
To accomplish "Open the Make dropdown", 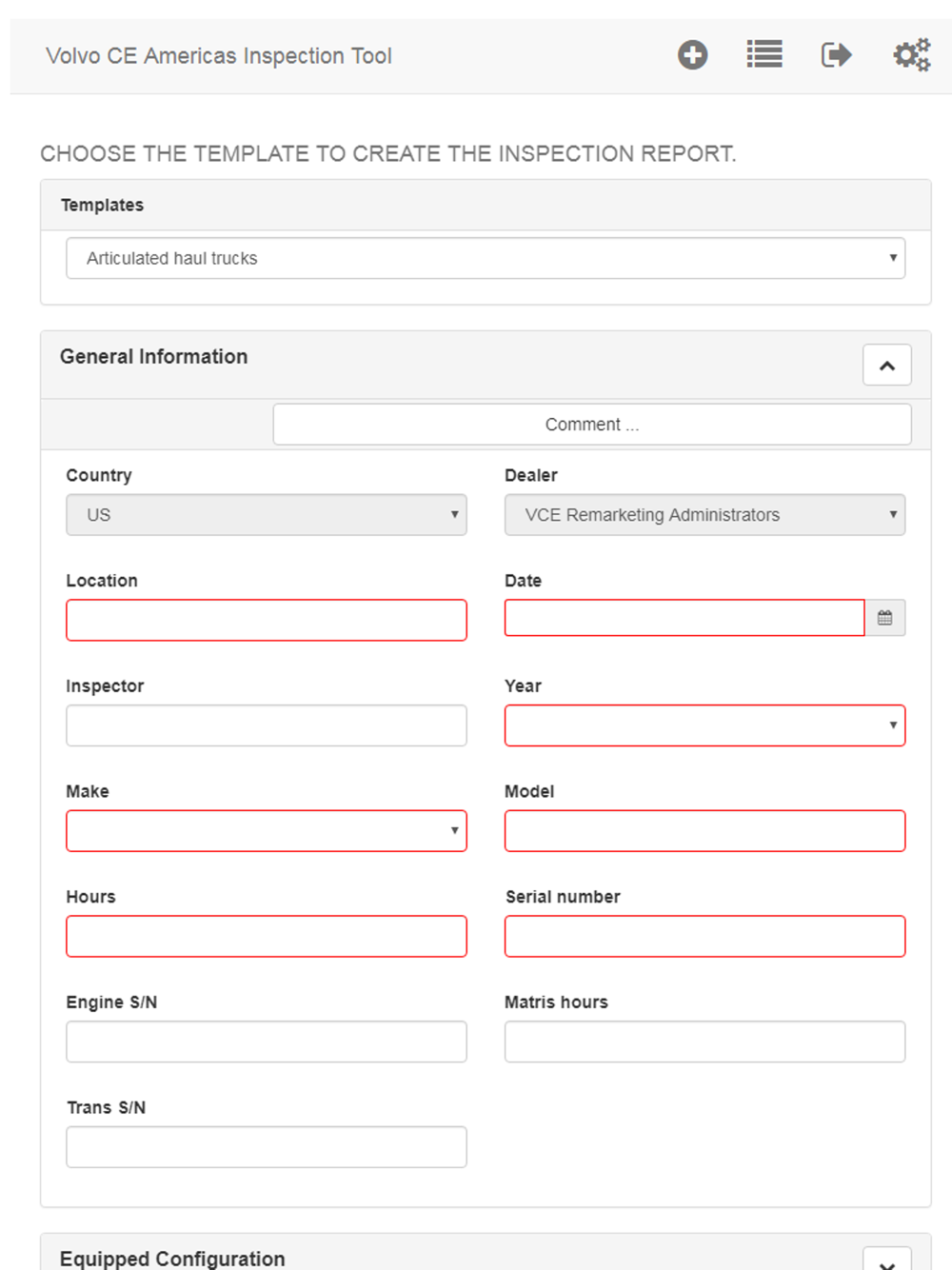I will pyautogui.click(x=267, y=831).
